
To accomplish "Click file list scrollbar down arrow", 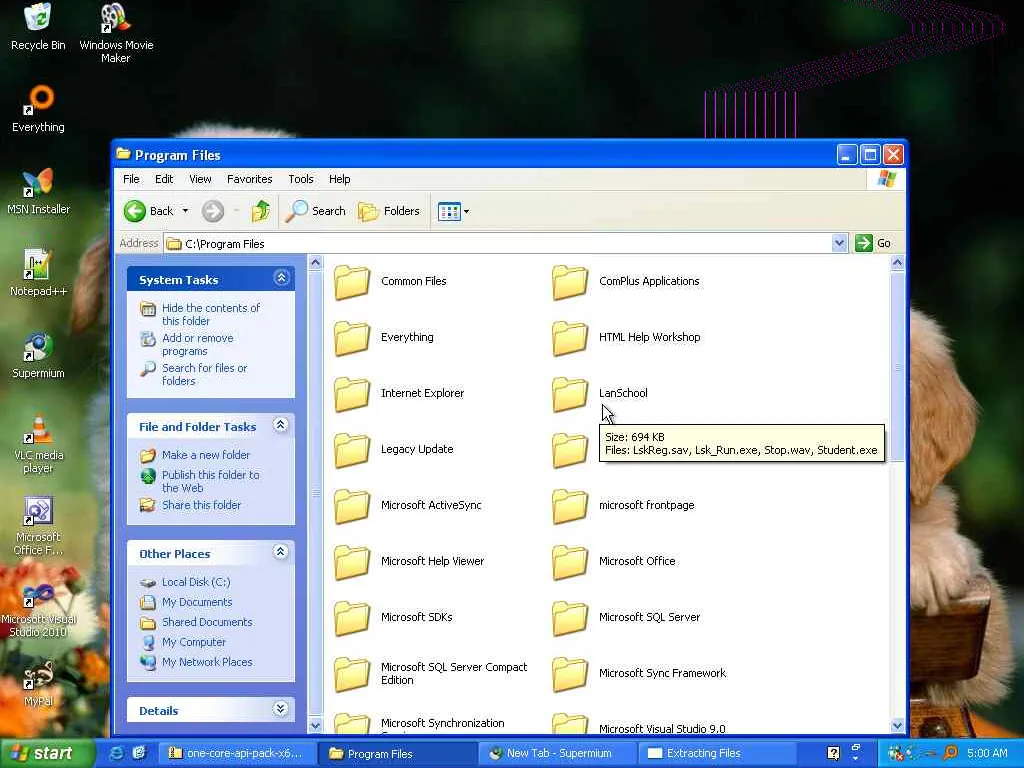I will click(x=897, y=726).
